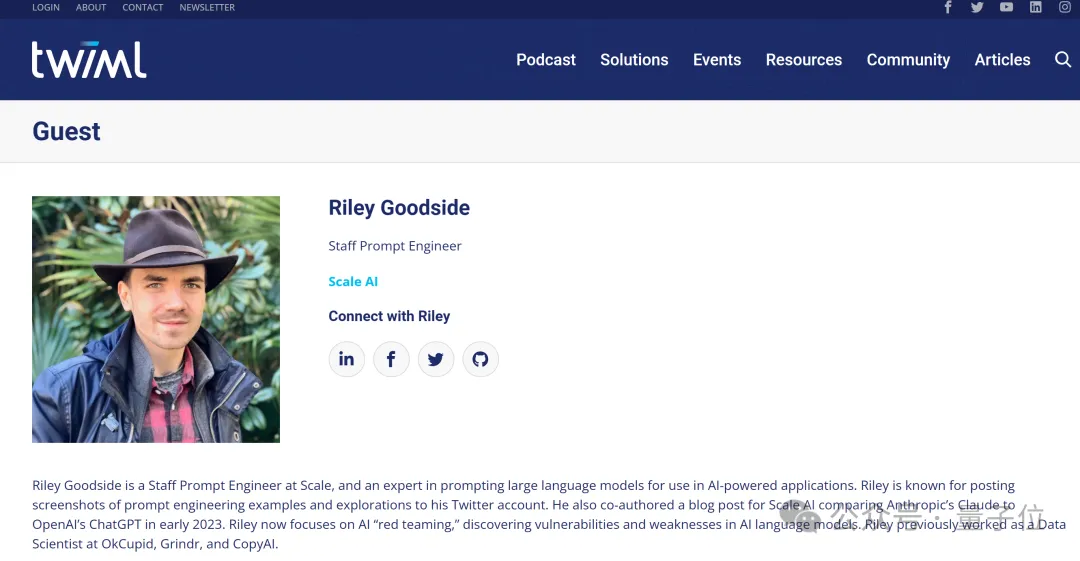This screenshot has height=561, width=1080.
Task: Select Events in navigation bar
Action: [716, 60]
